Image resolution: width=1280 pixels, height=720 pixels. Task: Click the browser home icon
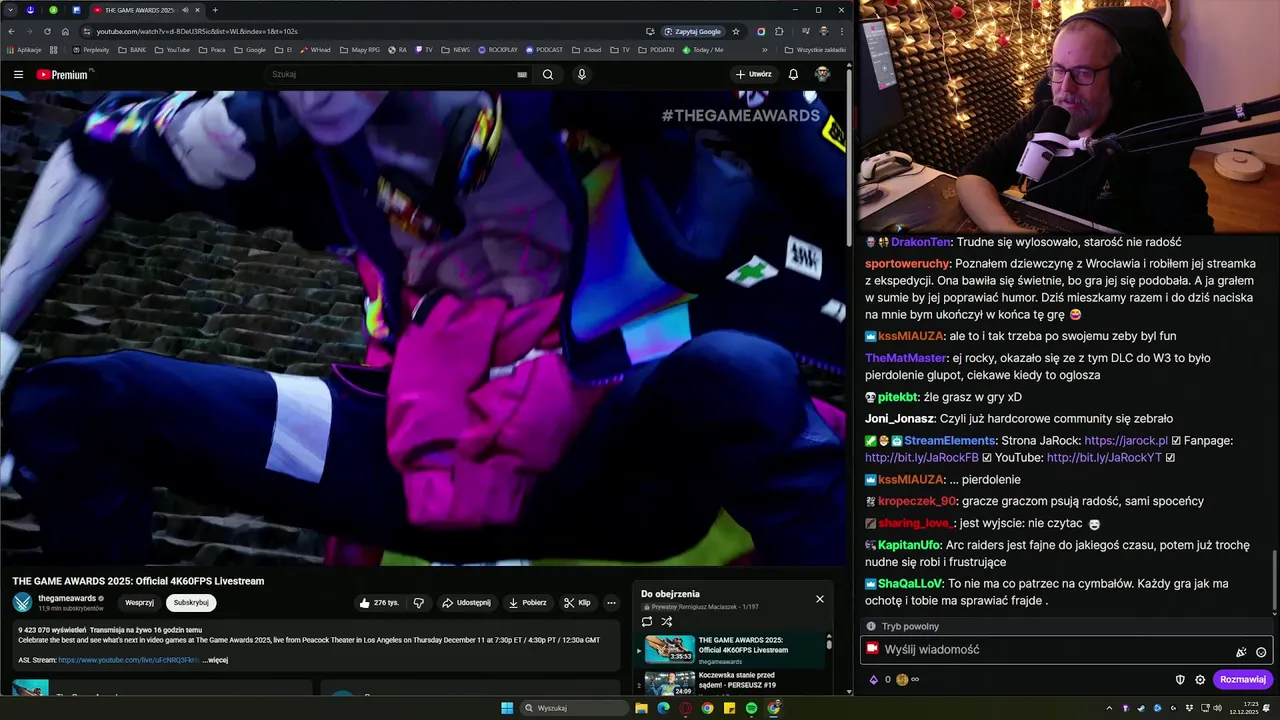[65, 31]
